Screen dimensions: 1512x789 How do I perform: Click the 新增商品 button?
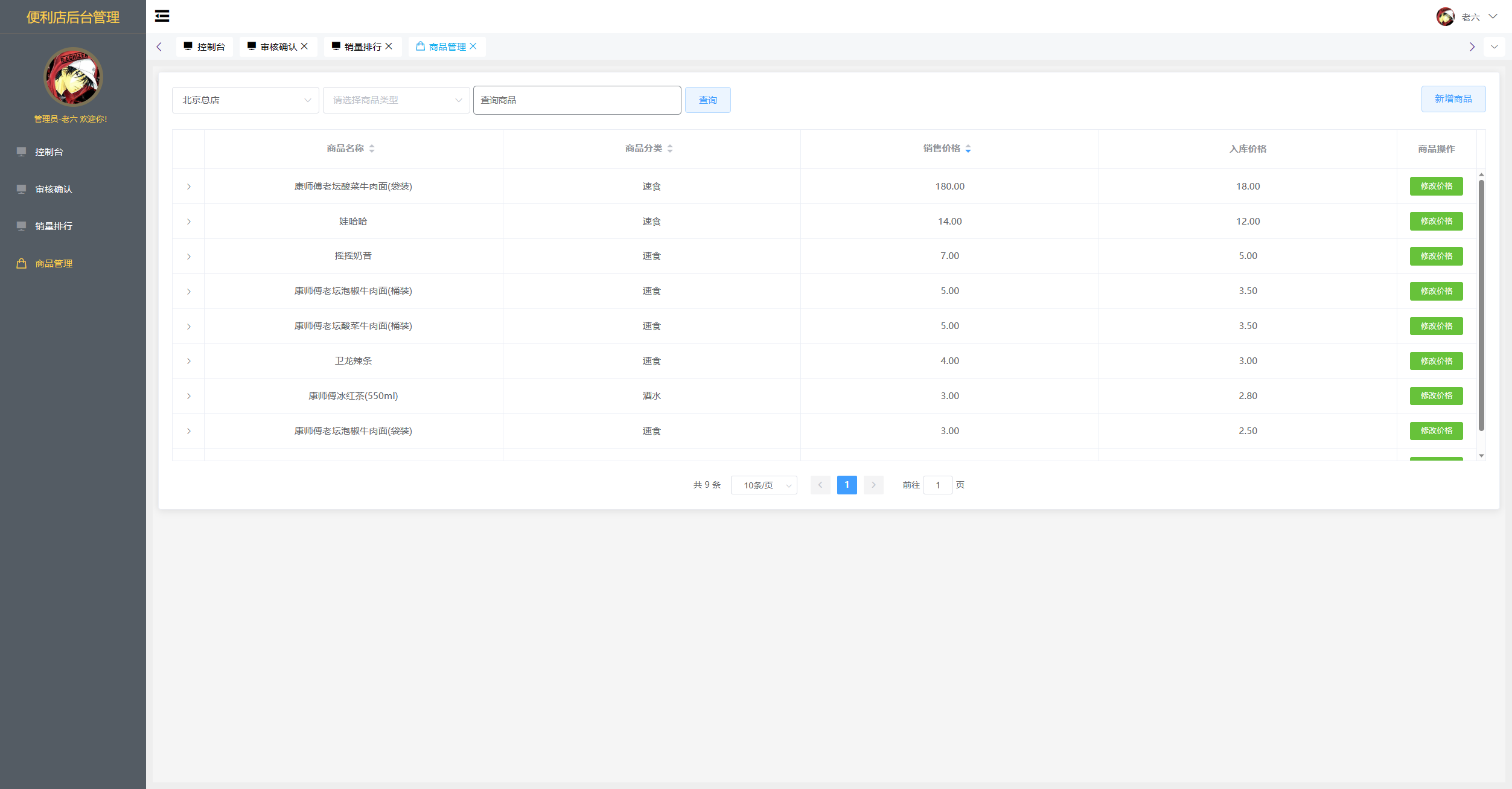coord(1453,99)
